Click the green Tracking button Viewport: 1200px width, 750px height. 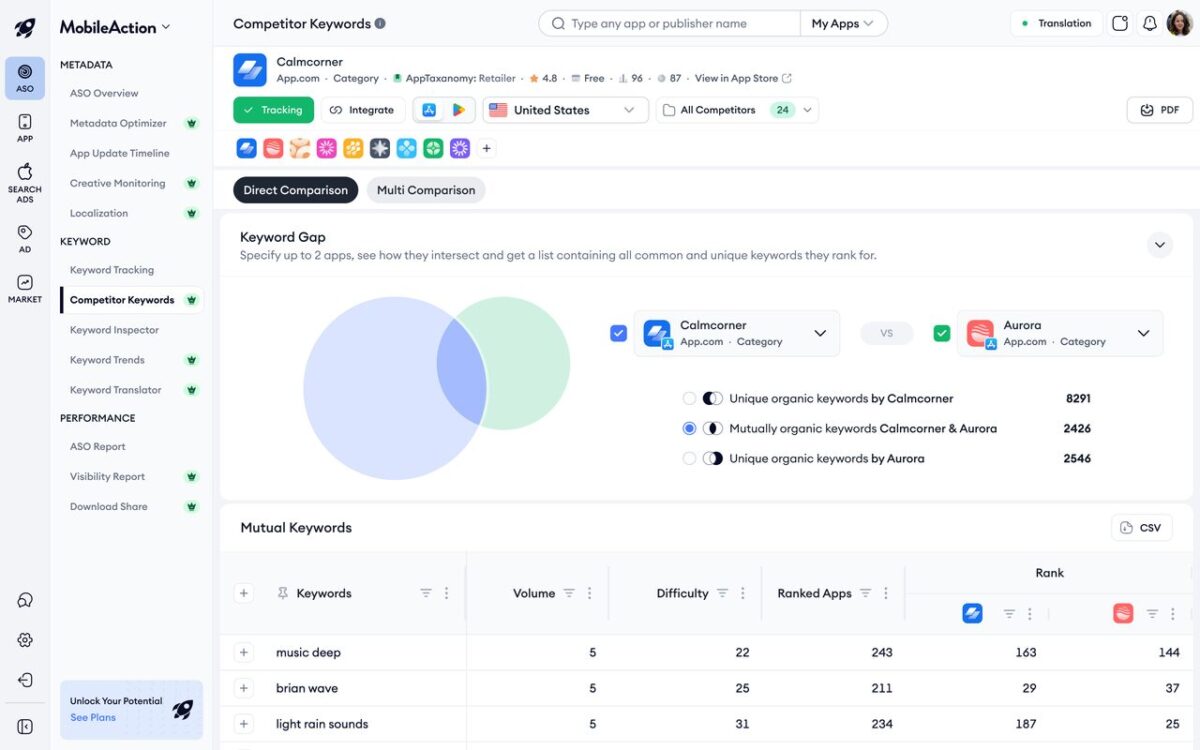273,110
